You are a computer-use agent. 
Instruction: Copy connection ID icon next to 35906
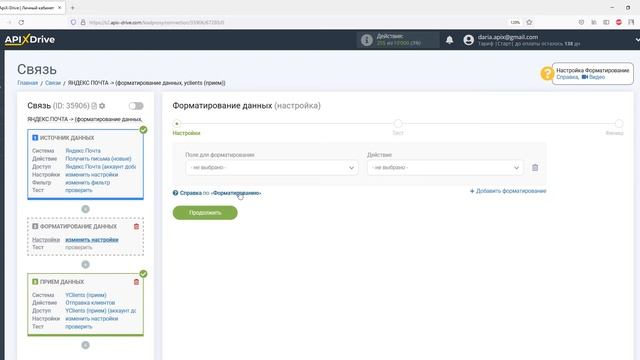click(x=94, y=106)
